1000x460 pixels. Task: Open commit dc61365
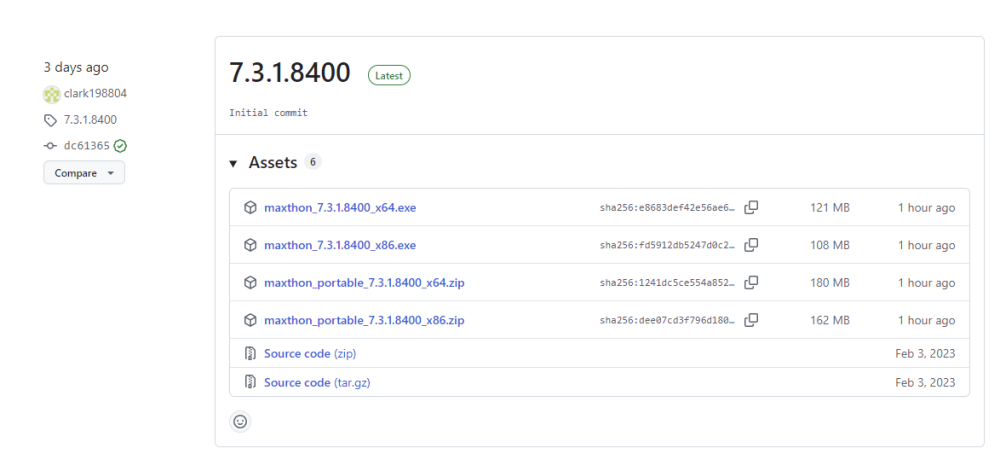click(x=86, y=146)
